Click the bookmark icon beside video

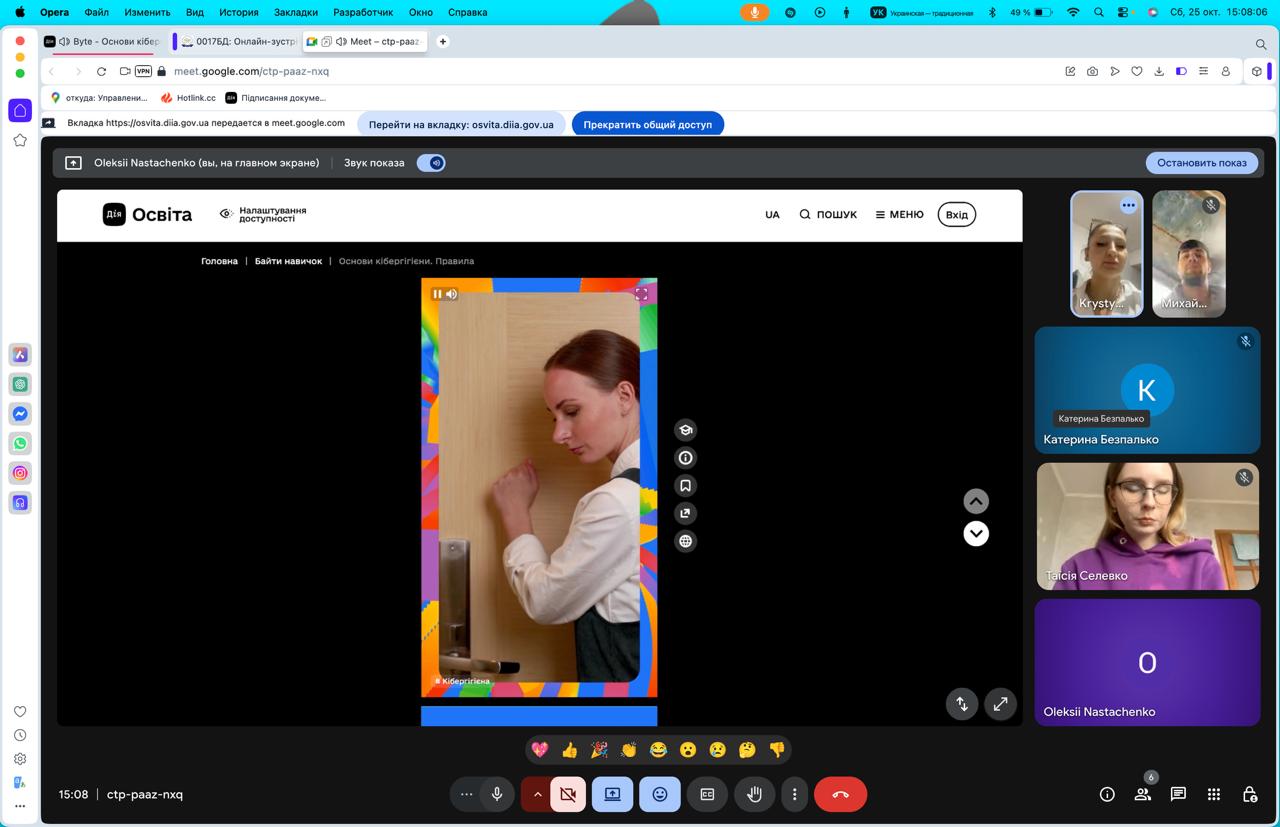coord(685,485)
